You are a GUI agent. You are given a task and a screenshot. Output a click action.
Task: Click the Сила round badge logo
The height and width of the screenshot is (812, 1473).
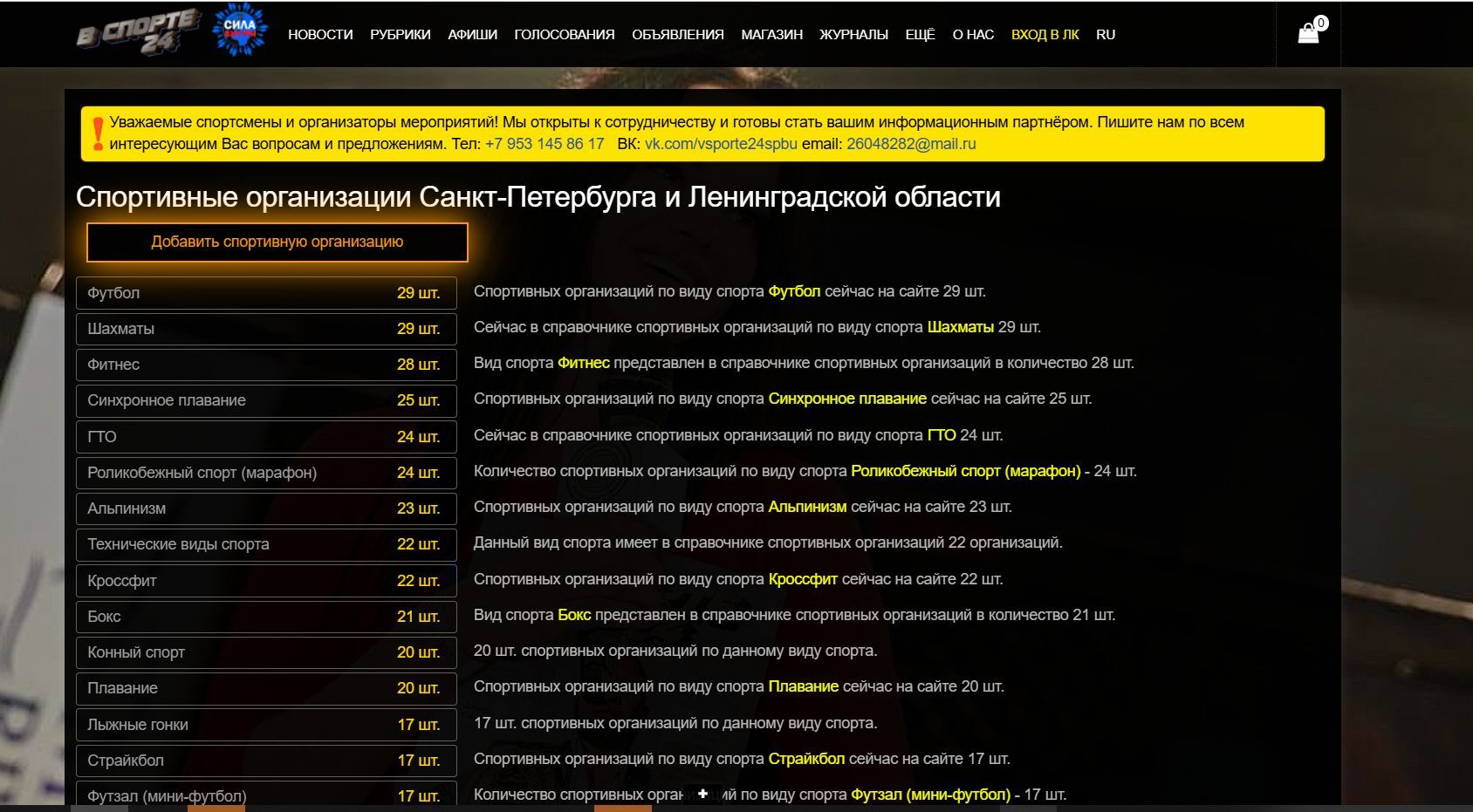pyautogui.click(x=239, y=31)
